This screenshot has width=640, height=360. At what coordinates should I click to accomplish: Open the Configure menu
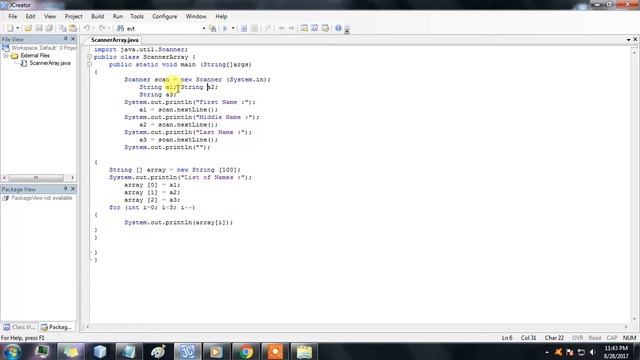(x=164, y=16)
